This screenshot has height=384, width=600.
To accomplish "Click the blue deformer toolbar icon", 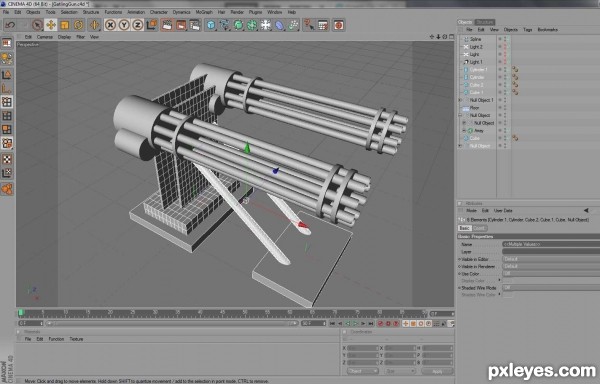I will tap(280, 25).
